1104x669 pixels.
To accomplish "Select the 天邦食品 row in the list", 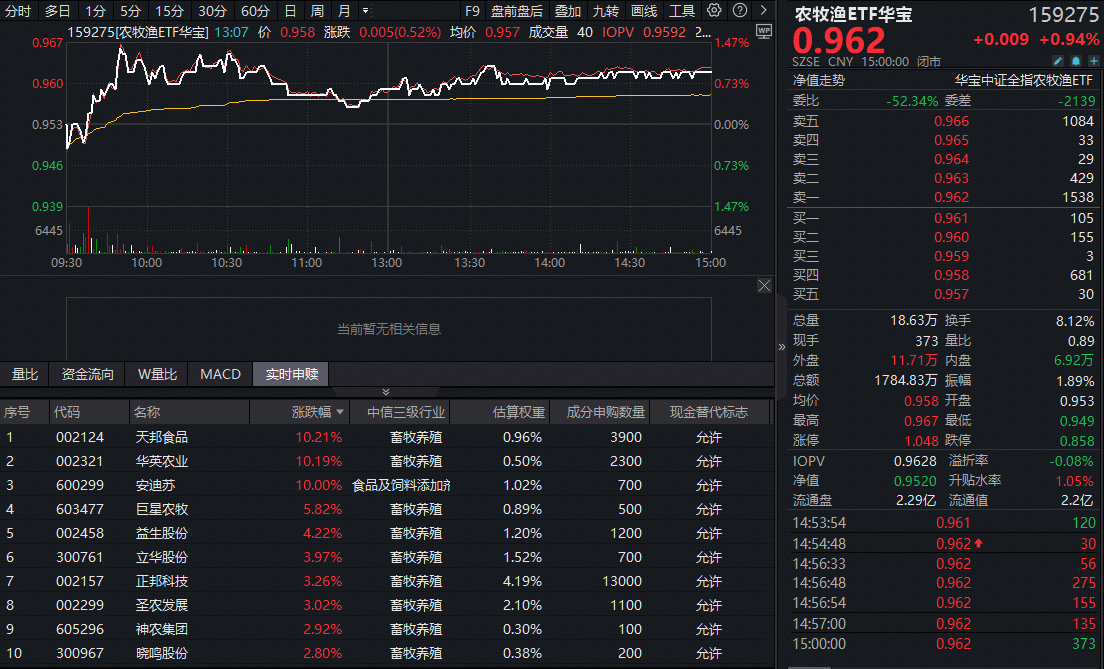I will [161, 437].
